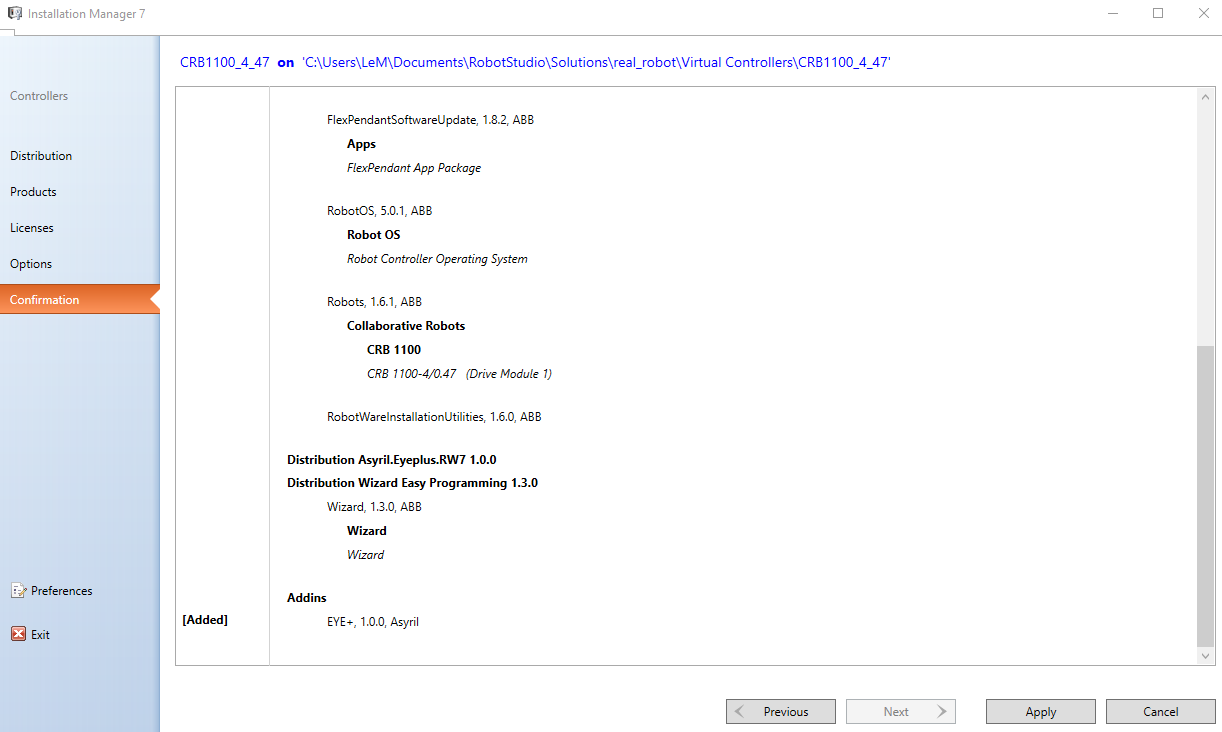The height and width of the screenshot is (732, 1222).
Task: Click FlexPendant App Package entry
Action: point(414,168)
